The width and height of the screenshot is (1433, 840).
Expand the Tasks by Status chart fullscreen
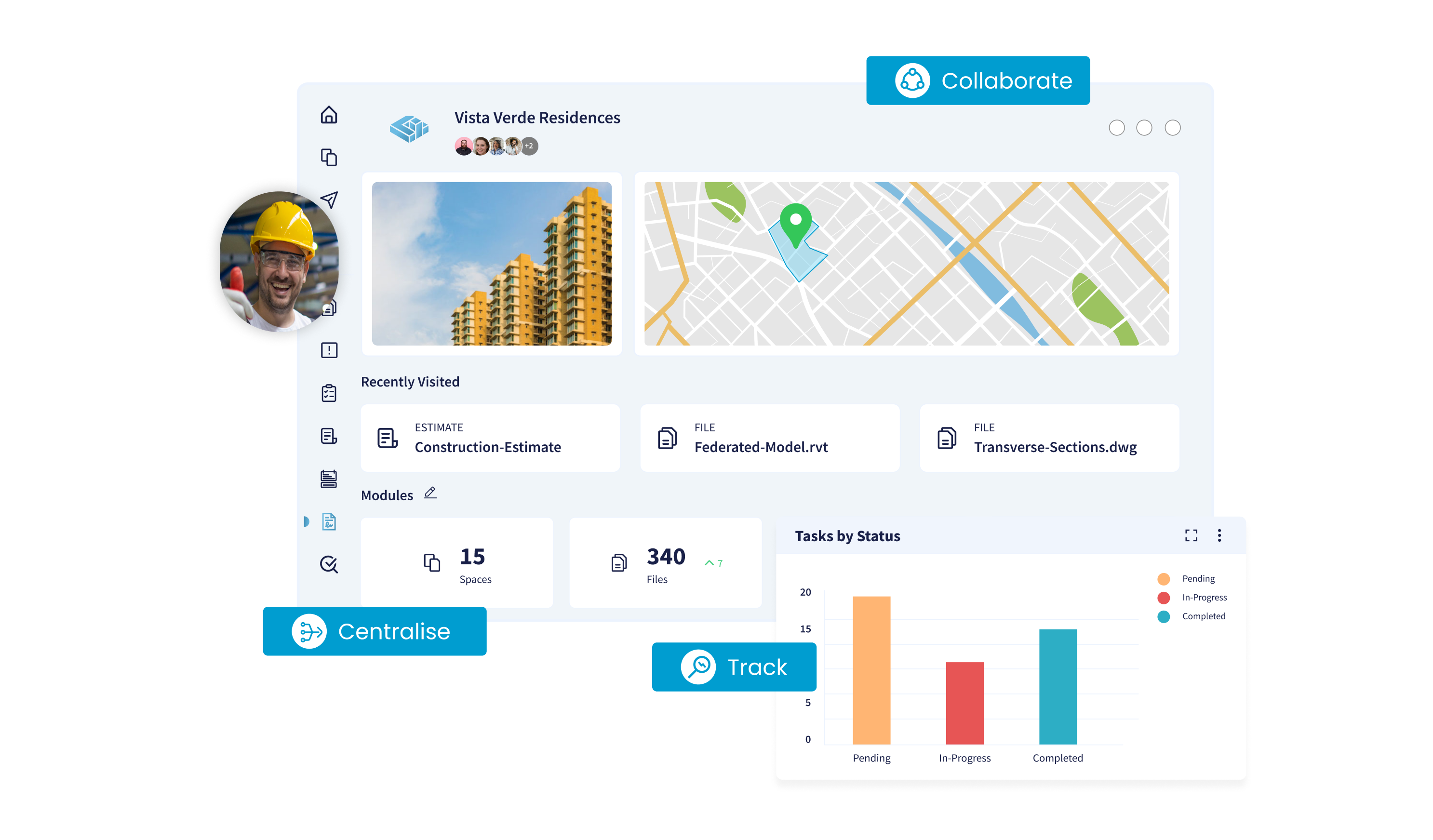(1191, 535)
